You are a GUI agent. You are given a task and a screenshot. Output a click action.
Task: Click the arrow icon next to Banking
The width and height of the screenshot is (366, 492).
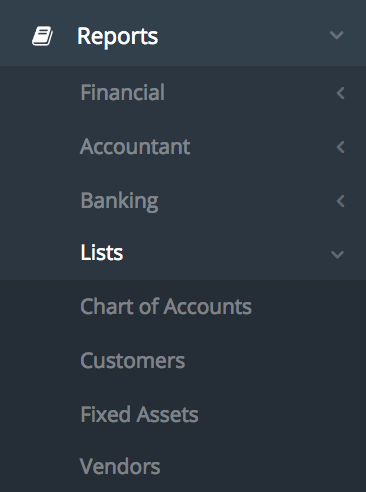click(340, 201)
